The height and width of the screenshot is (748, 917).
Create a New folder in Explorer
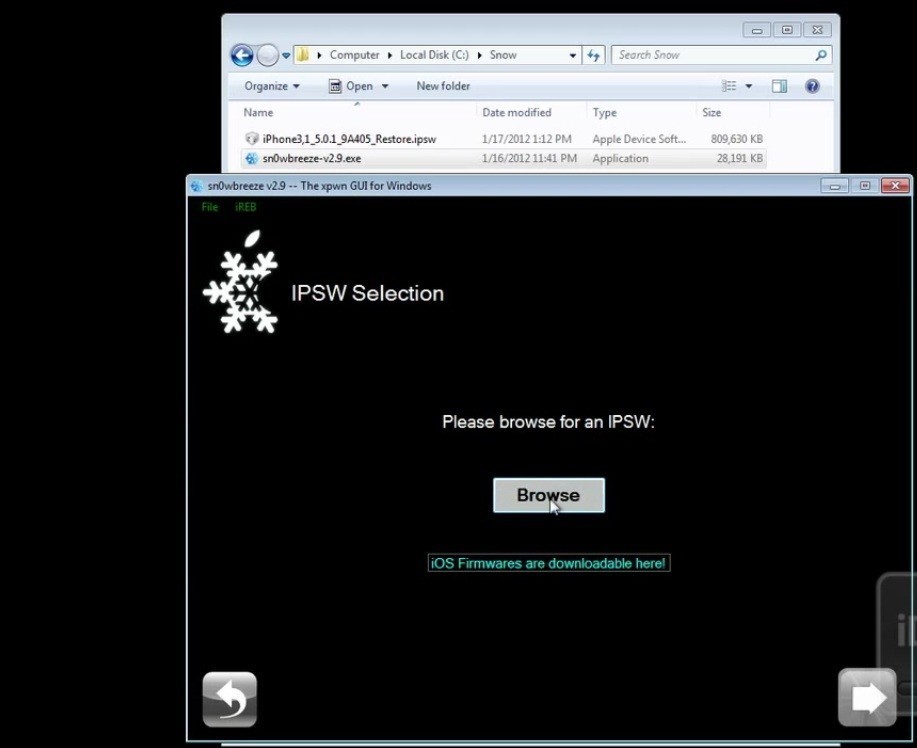coord(443,86)
